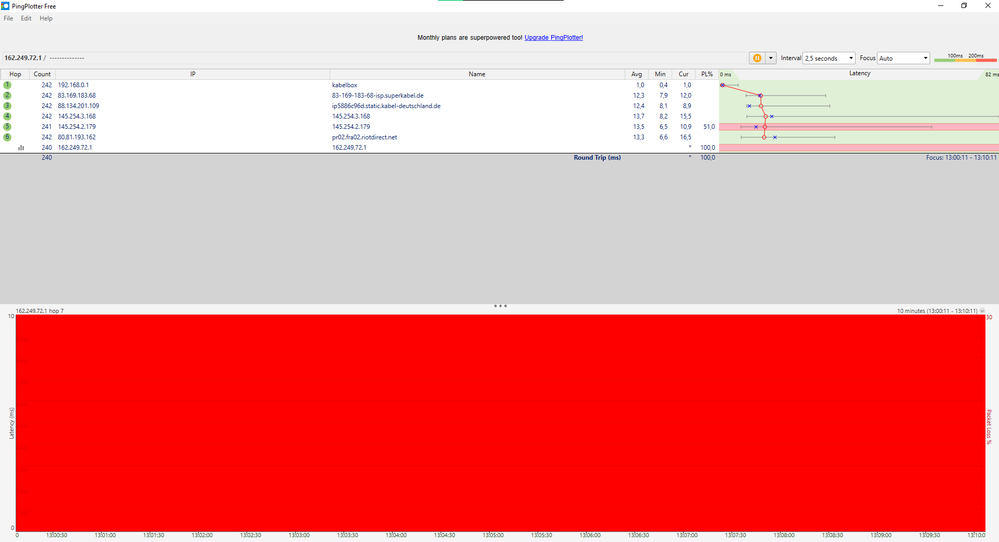Screen dimensions: 999x542
Task: Select IP 88.134.201.109 row
Action: pos(78,106)
